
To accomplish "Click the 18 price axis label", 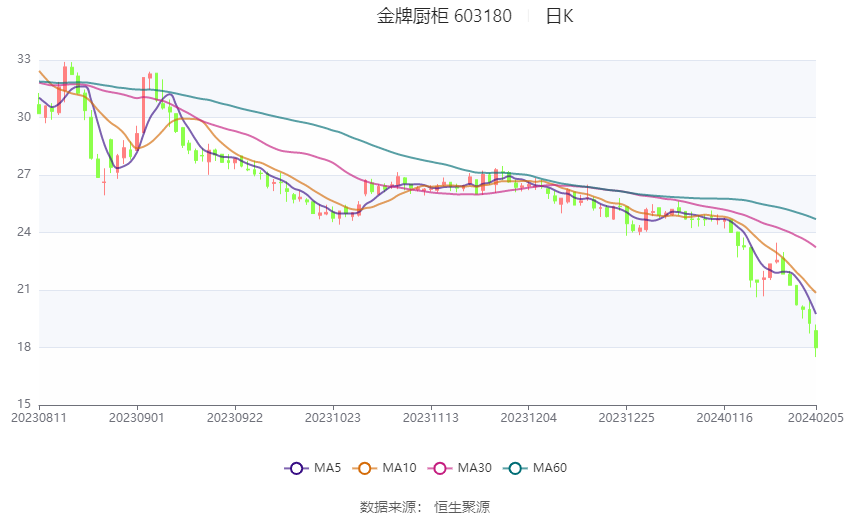I will 24,347.
